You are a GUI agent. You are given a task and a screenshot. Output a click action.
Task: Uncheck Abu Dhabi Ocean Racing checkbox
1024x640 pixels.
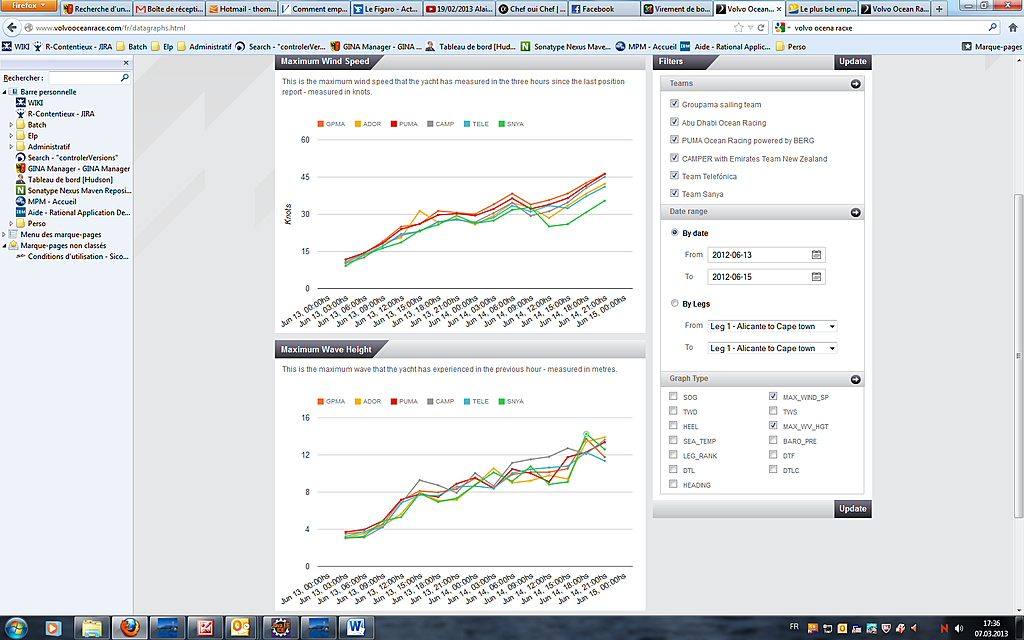tap(674, 121)
